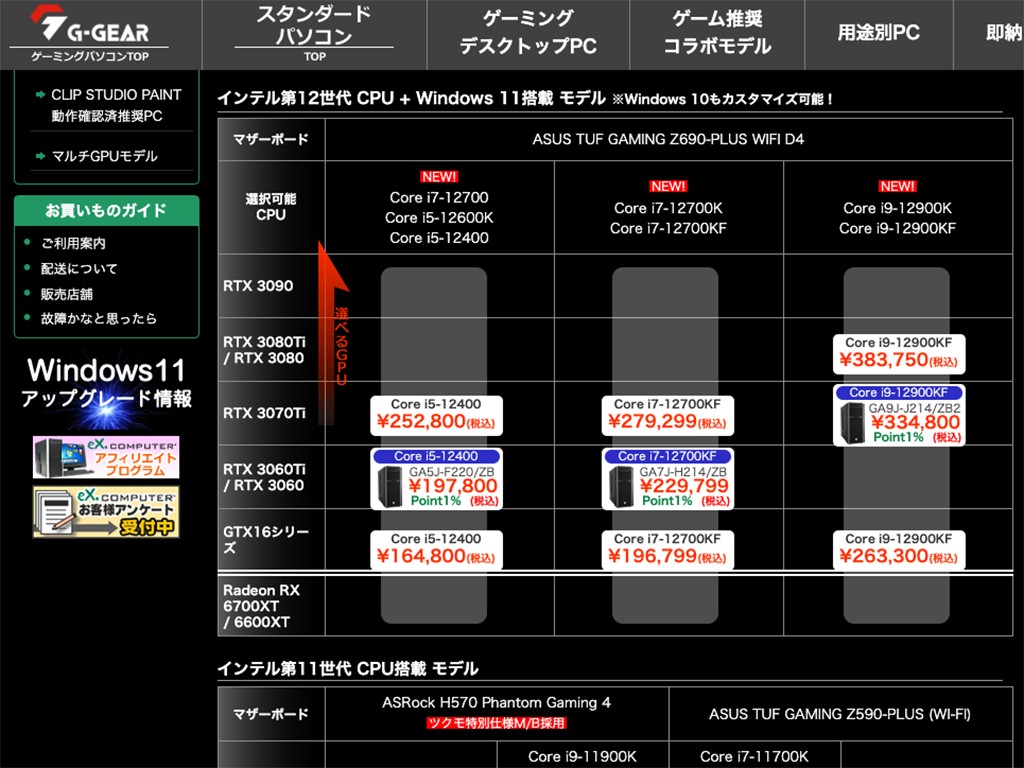The image size is (1024, 768).
Task: Click インテル第11世代 CPU搭載 モデル heading
Action: (x=347, y=669)
